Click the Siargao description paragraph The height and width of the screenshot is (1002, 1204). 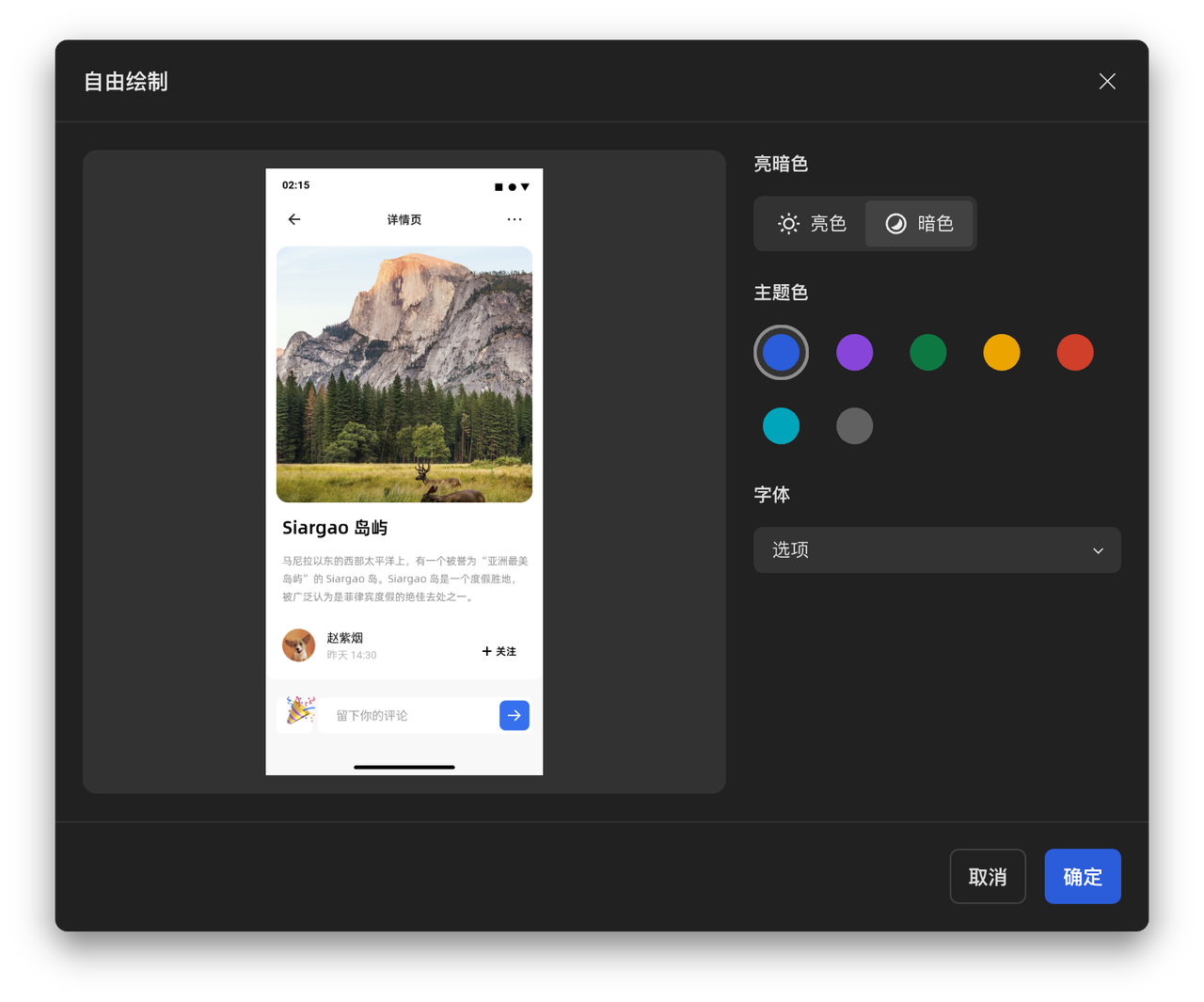(x=405, y=579)
